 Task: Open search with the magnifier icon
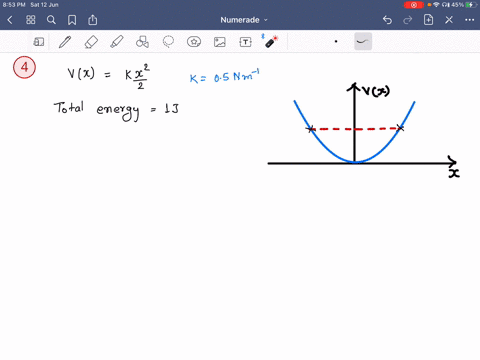[51, 20]
